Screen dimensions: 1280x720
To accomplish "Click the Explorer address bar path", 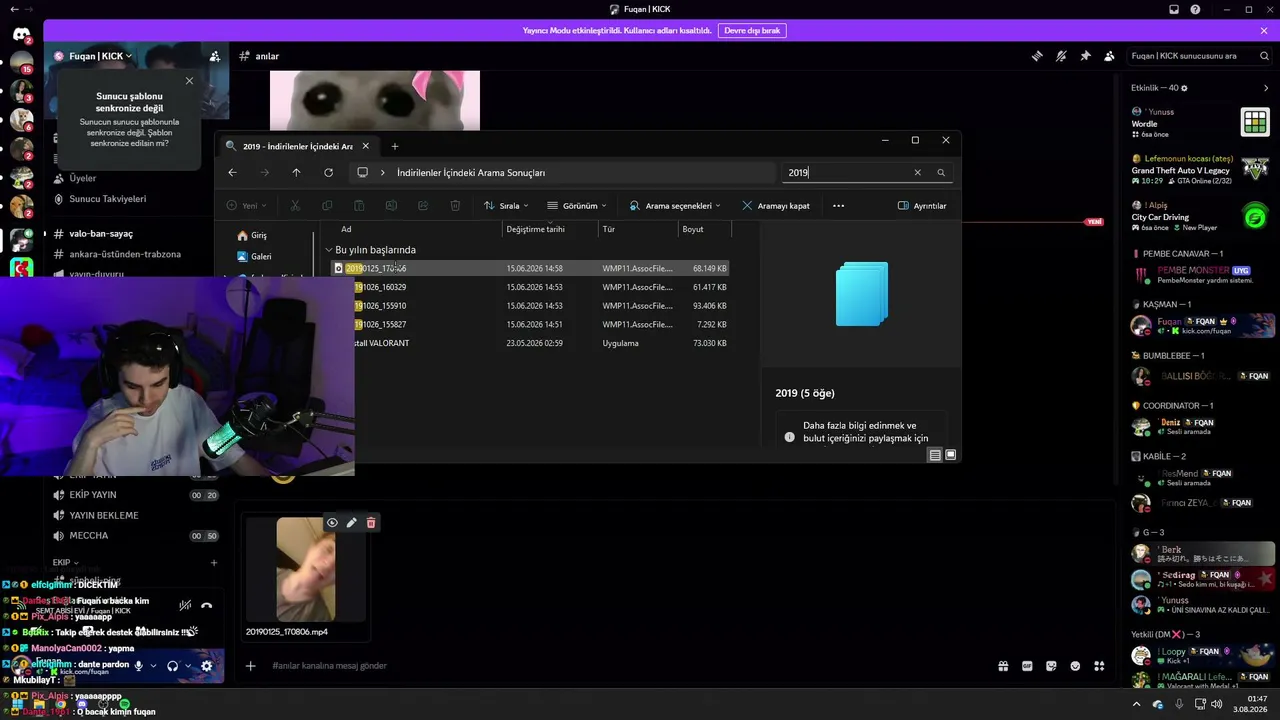I will pyautogui.click(x=471, y=173).
